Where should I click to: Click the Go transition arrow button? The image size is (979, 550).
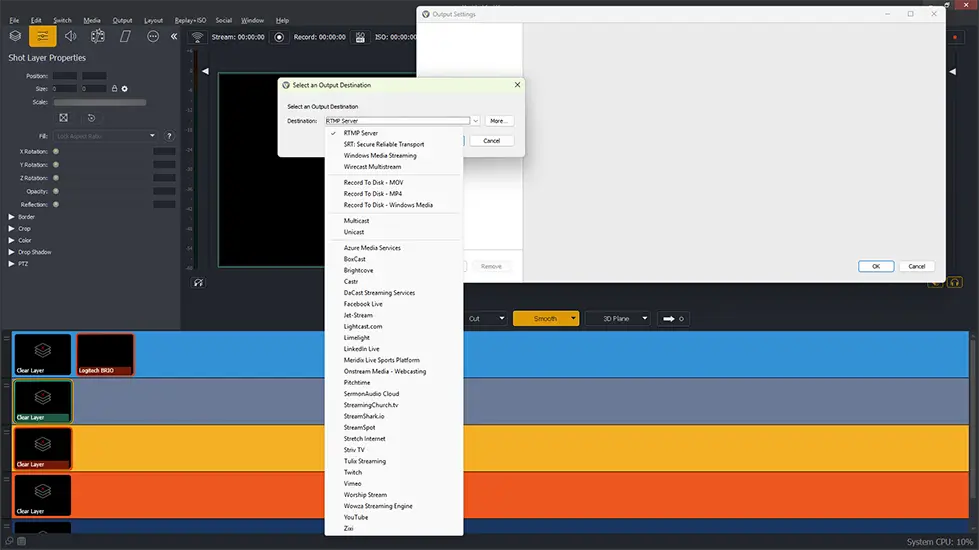click(673, 318)
